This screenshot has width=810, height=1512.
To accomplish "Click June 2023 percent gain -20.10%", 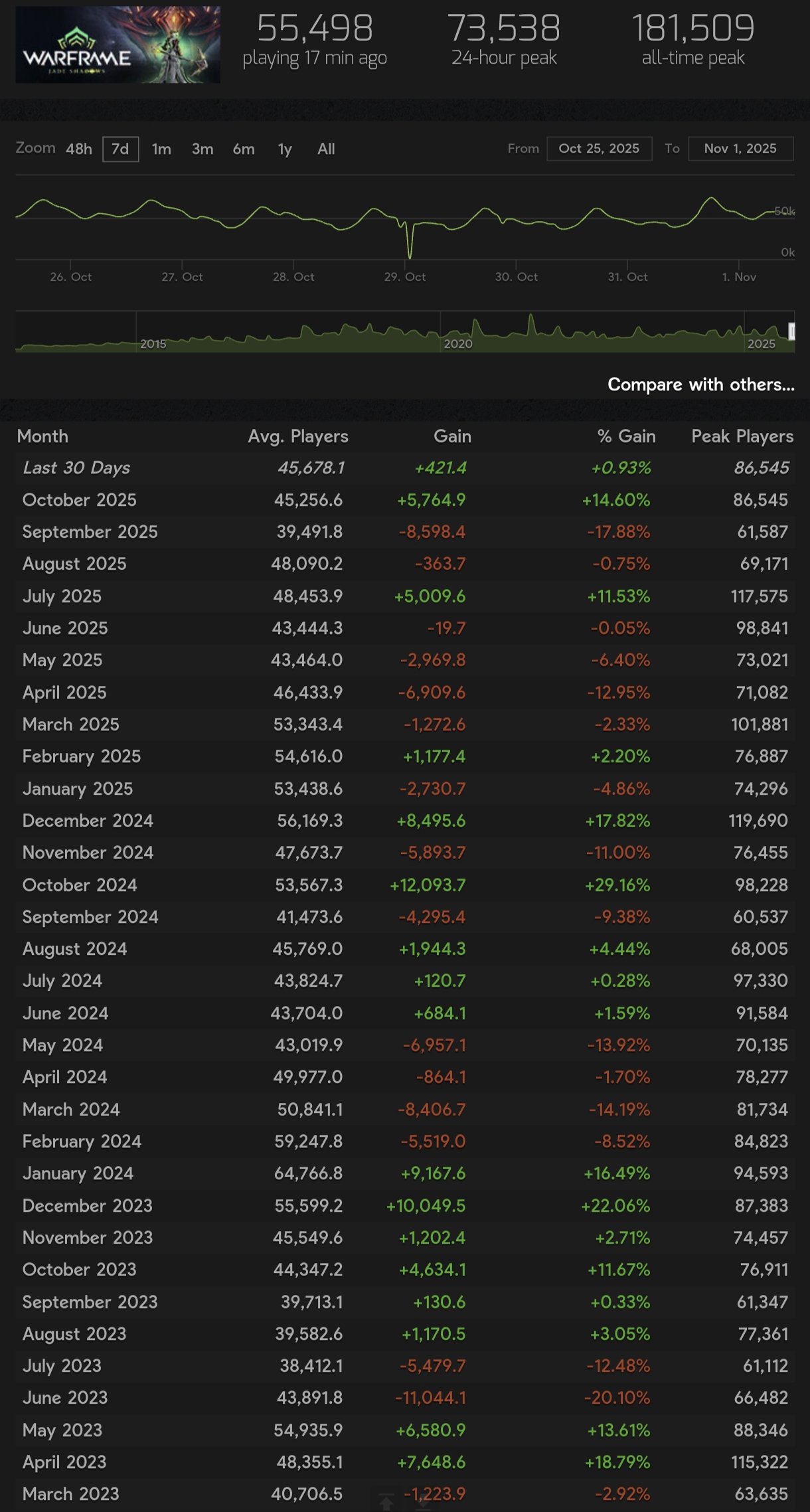I will point(617,1398).
